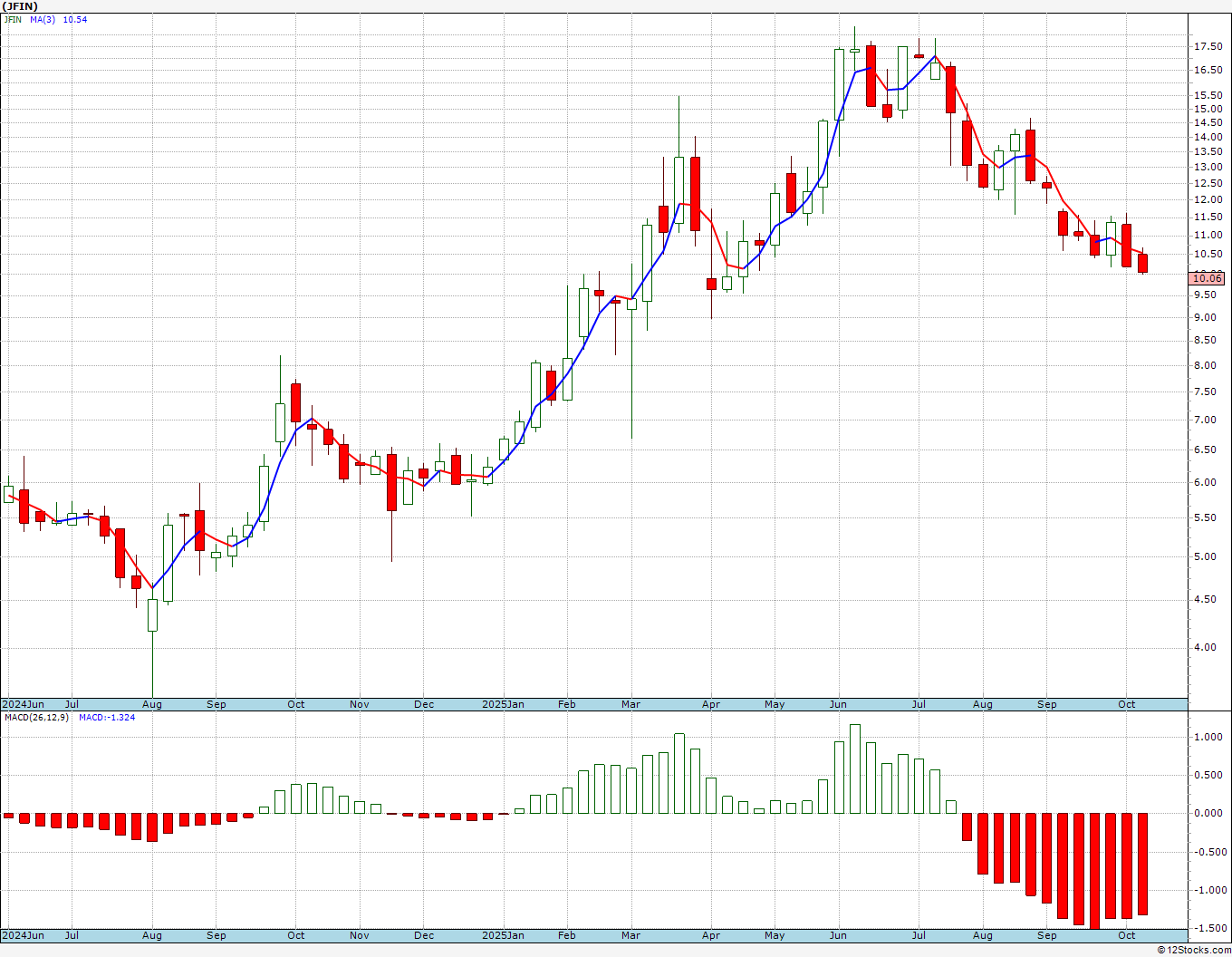Select Mar on the MACD panel time axis
Viewport: 1232px width, 957px height.
coord(631,935)
